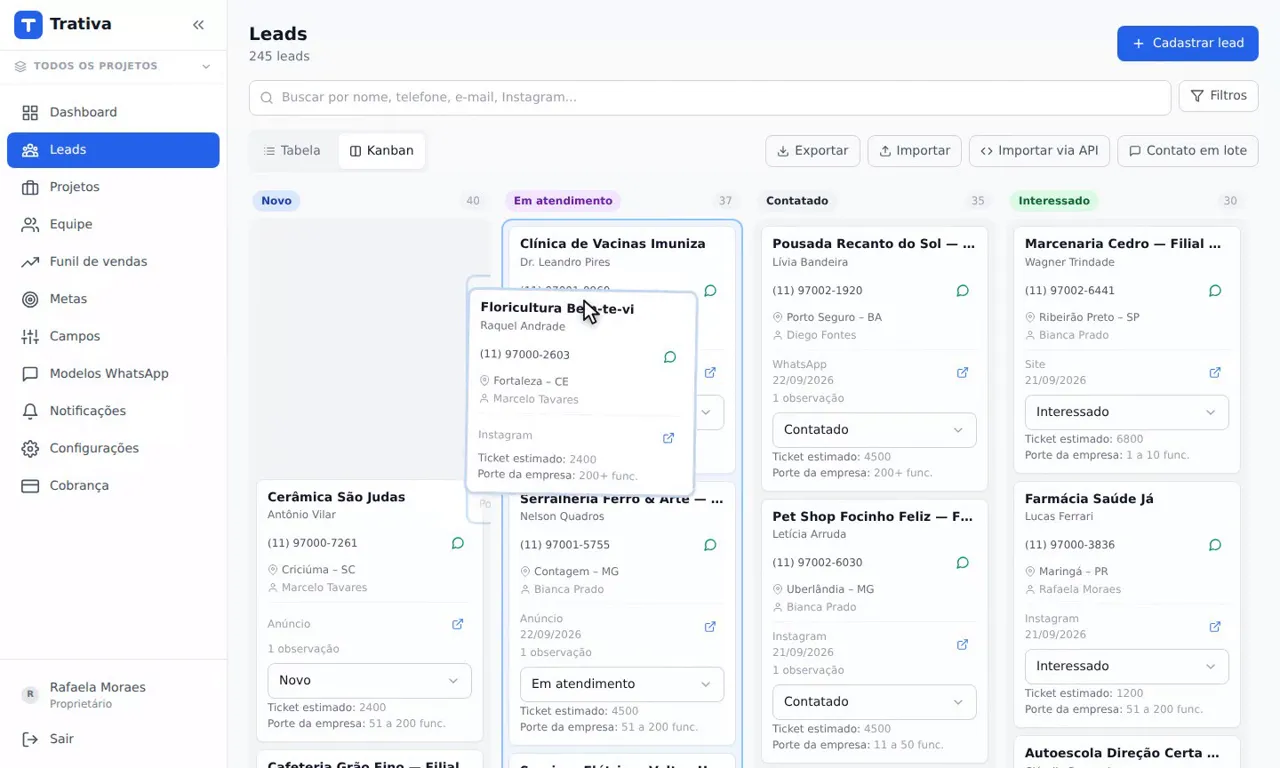Open Autoescola Direção Certa card title
The image size is (1280, 768).
coord(1122,753)
